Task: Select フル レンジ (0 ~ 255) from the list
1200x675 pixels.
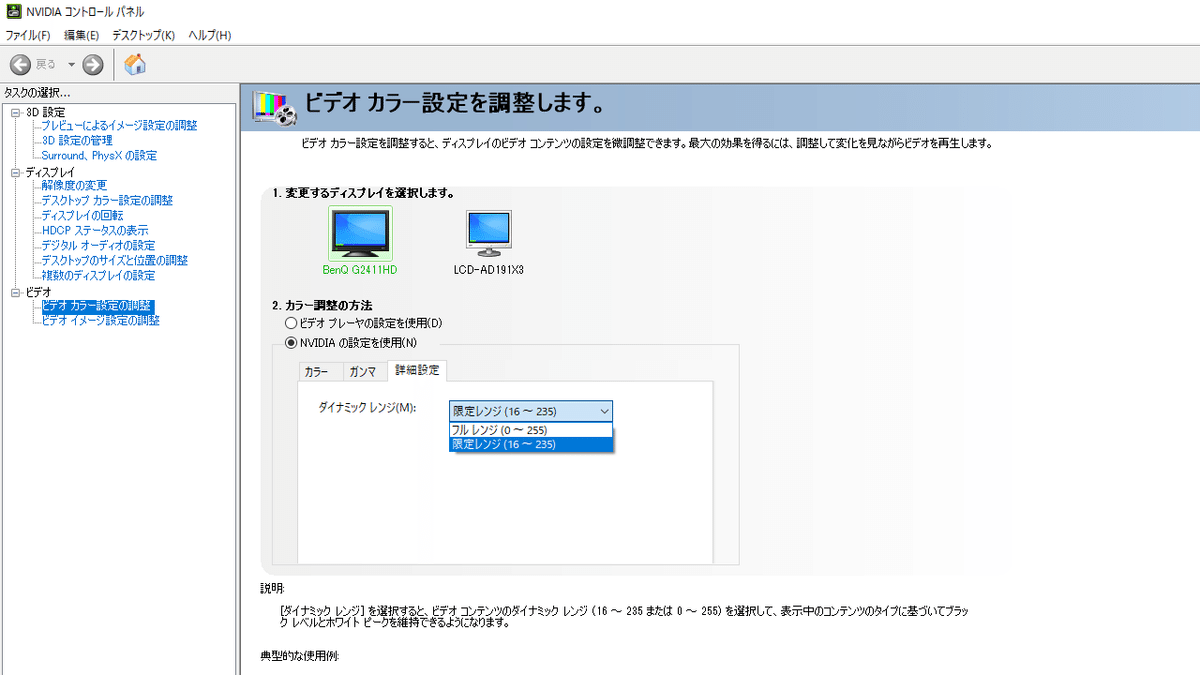Action: 500,428
